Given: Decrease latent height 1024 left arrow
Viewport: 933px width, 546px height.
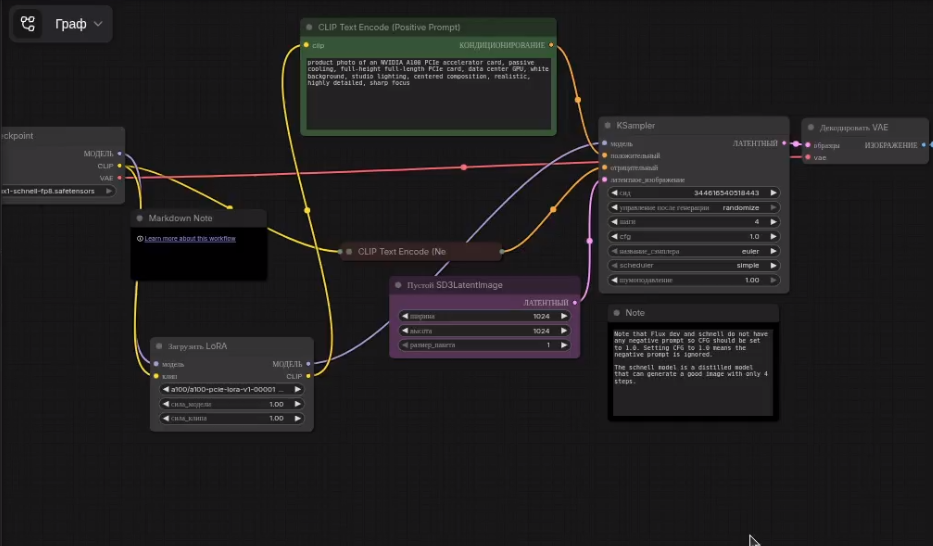Looking at the screenshot, I should click(x=405, y=331).
